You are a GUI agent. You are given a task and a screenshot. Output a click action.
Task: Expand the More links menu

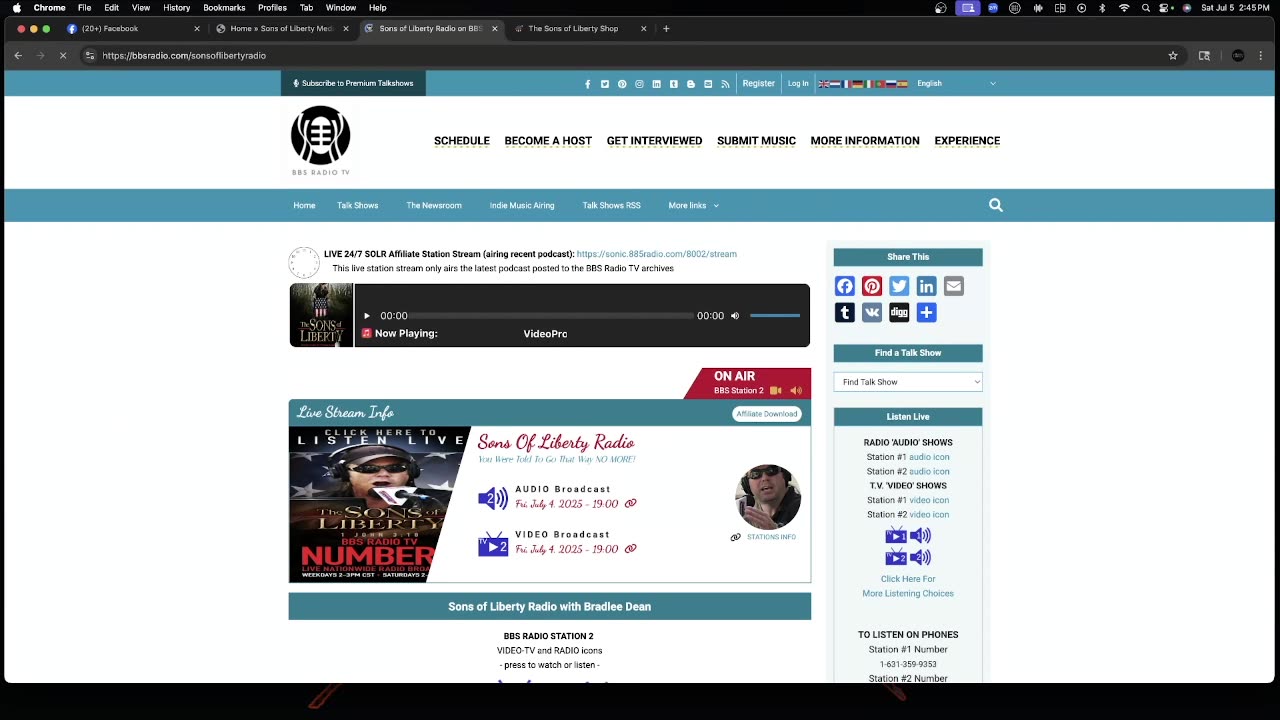(x=693, y=206)
